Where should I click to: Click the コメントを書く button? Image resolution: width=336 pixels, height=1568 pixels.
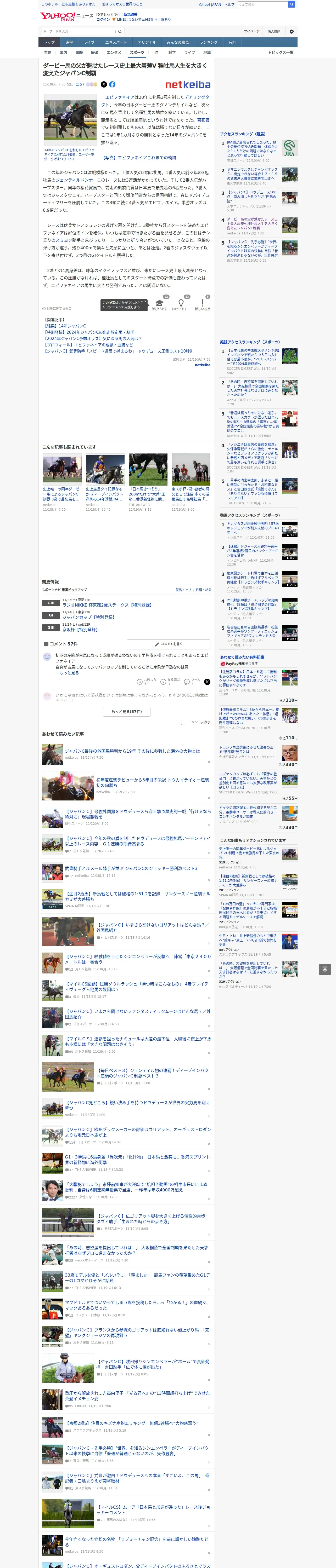pos(169,644)
